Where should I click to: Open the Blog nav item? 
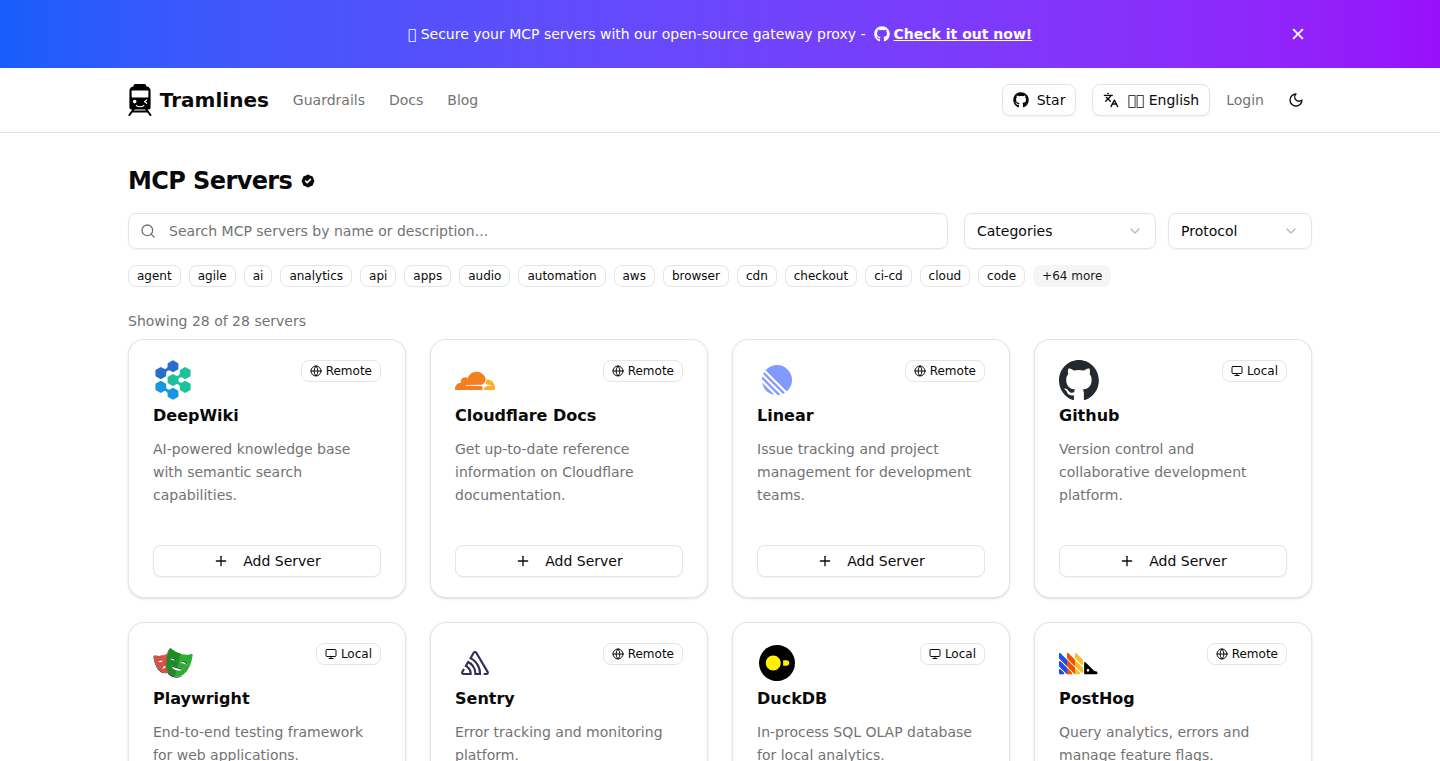click(462, 100)
